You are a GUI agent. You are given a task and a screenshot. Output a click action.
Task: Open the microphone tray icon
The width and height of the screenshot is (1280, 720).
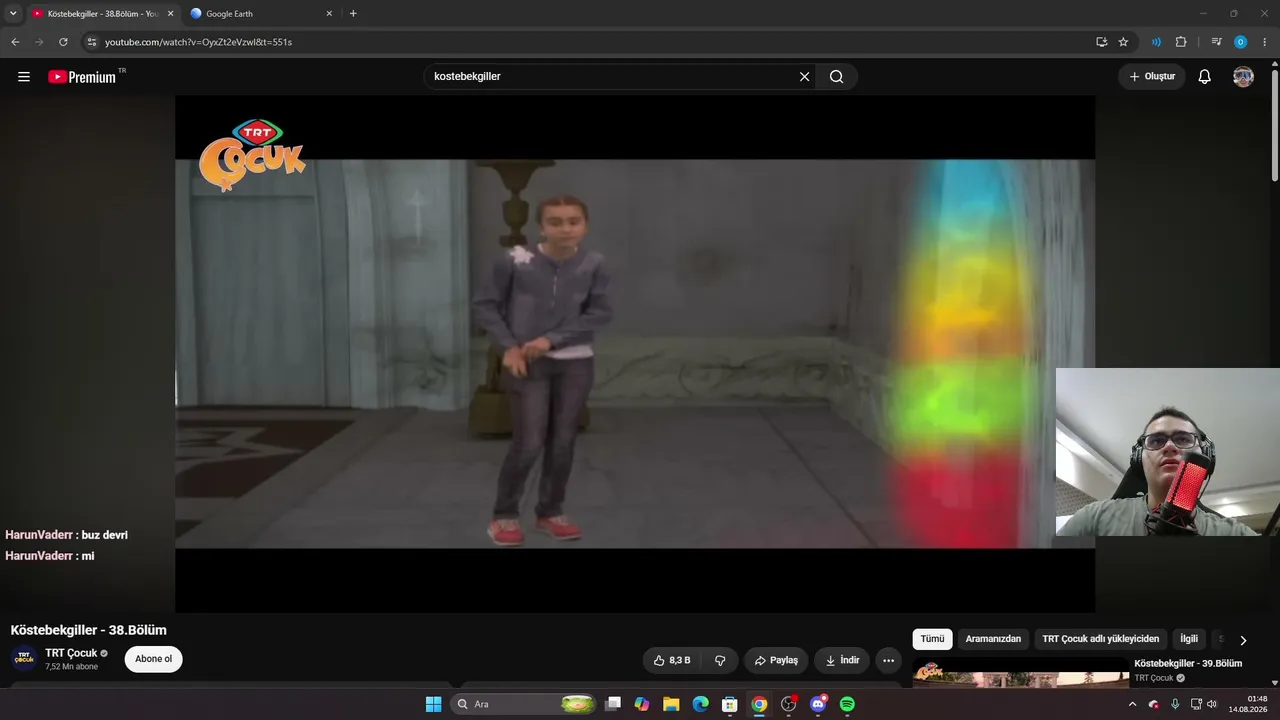coord(1175,704)
